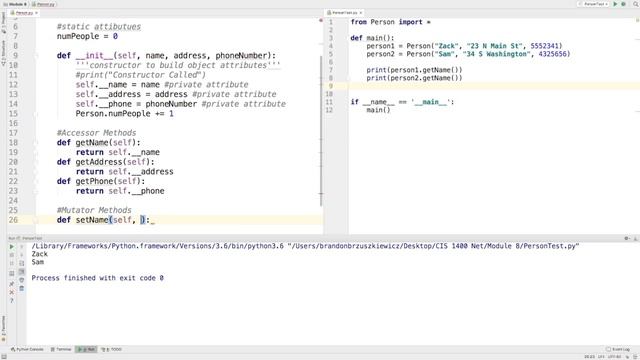Click 'numPeople = 0' on line 7
640x360 pixels.
click(x=87, y=36)
